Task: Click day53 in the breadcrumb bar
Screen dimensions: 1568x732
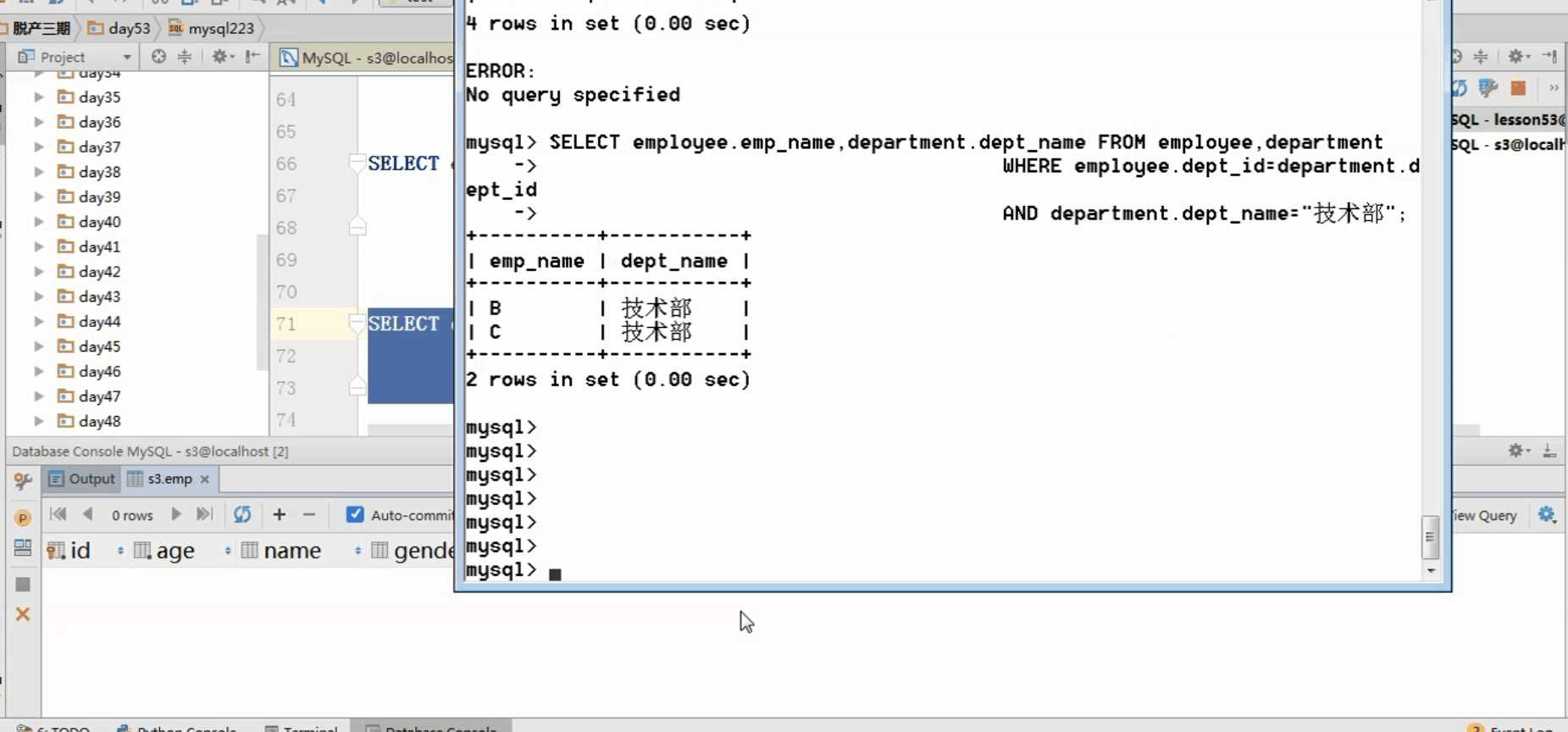Action: 119,28
